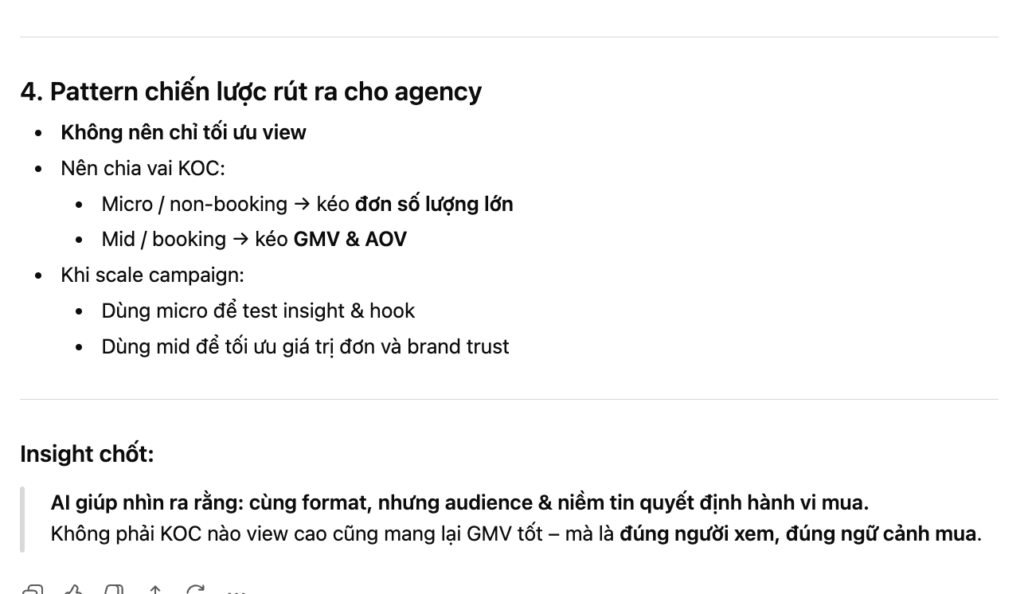
Task: Click the "Micro / non-booking" bullet line
Action: [x=194, y=204]
